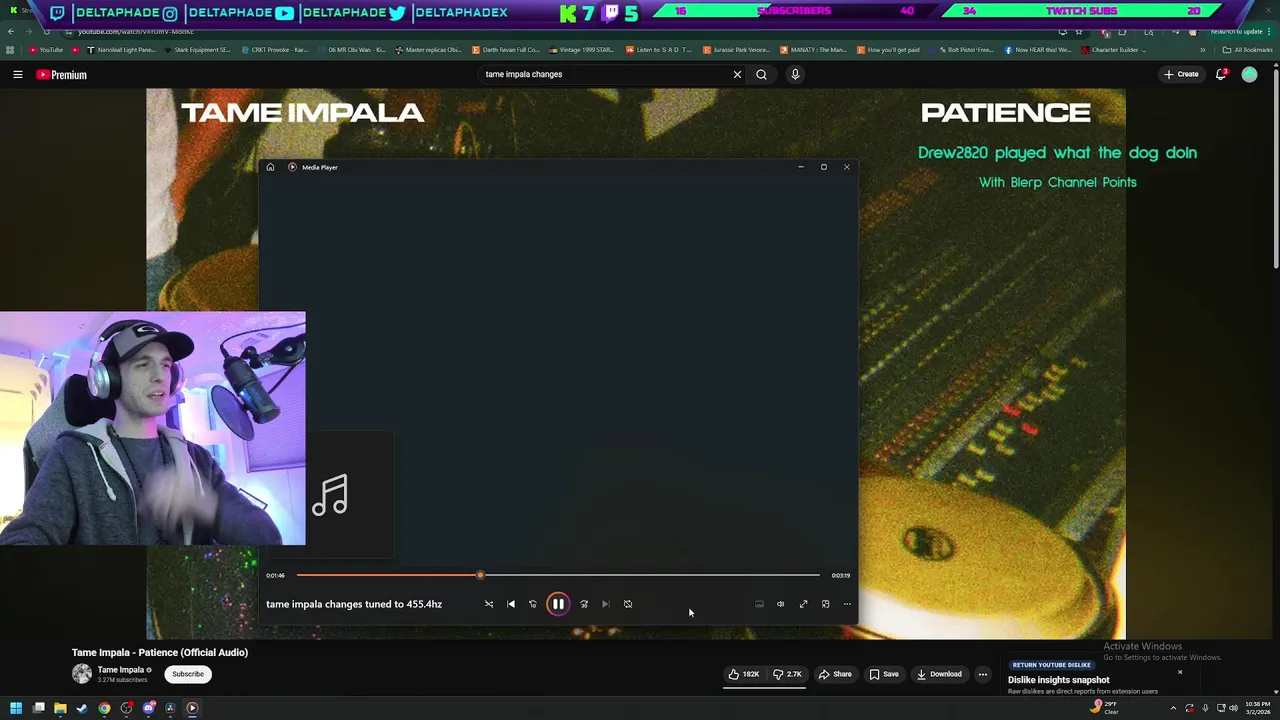Open Media Player more options menu
The width and height of the screenshot is (1280, 720).
[x=847, y=604]
